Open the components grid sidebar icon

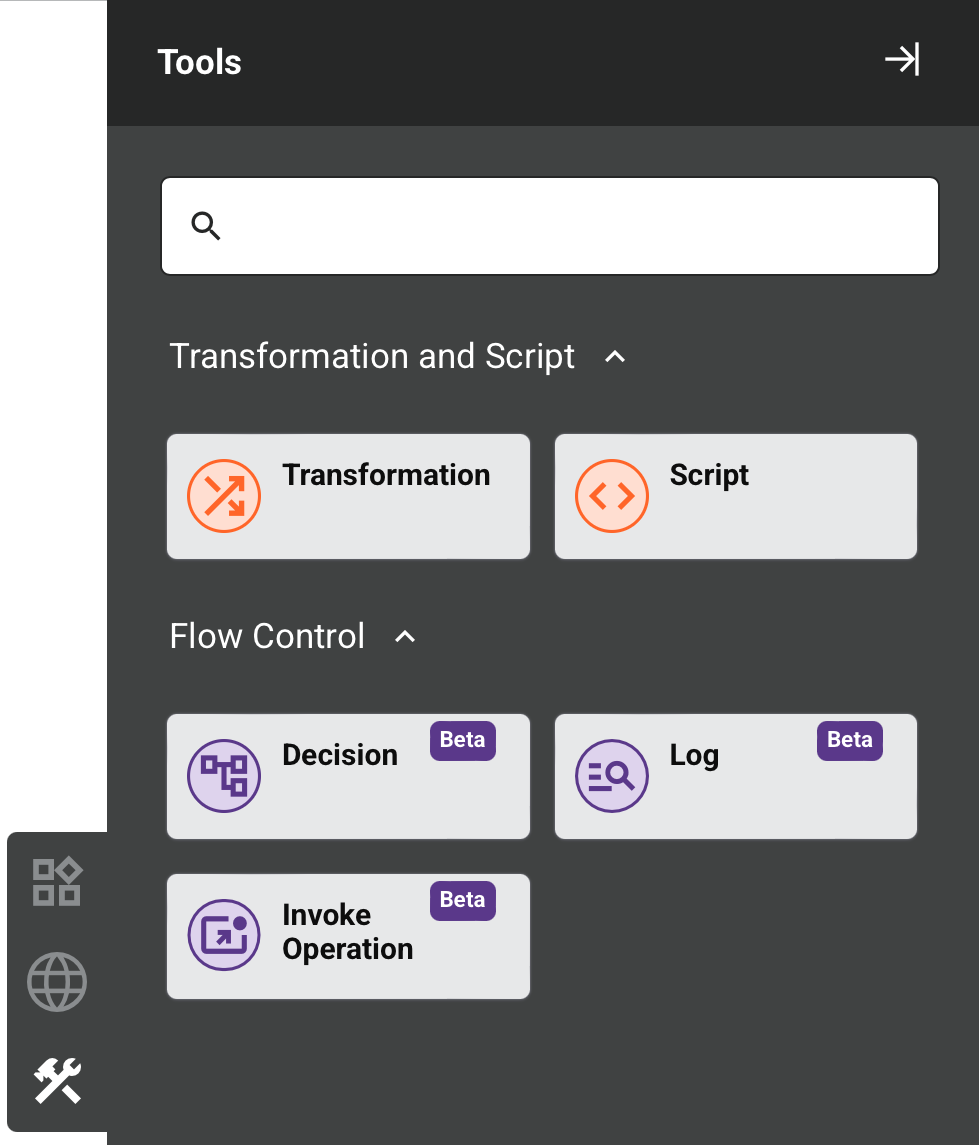[x=57, y=881]
